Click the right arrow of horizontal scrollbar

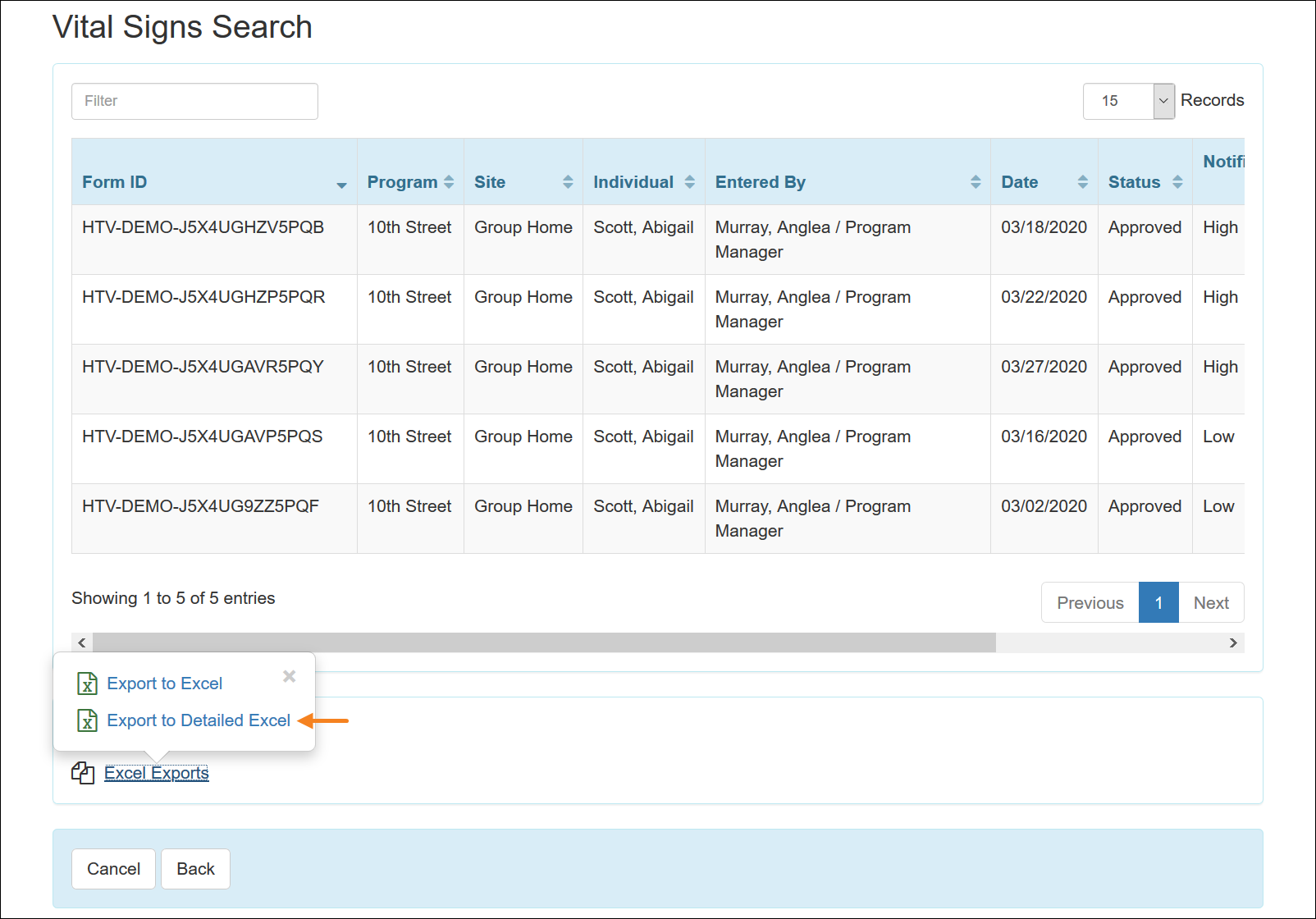(1233, 642)
